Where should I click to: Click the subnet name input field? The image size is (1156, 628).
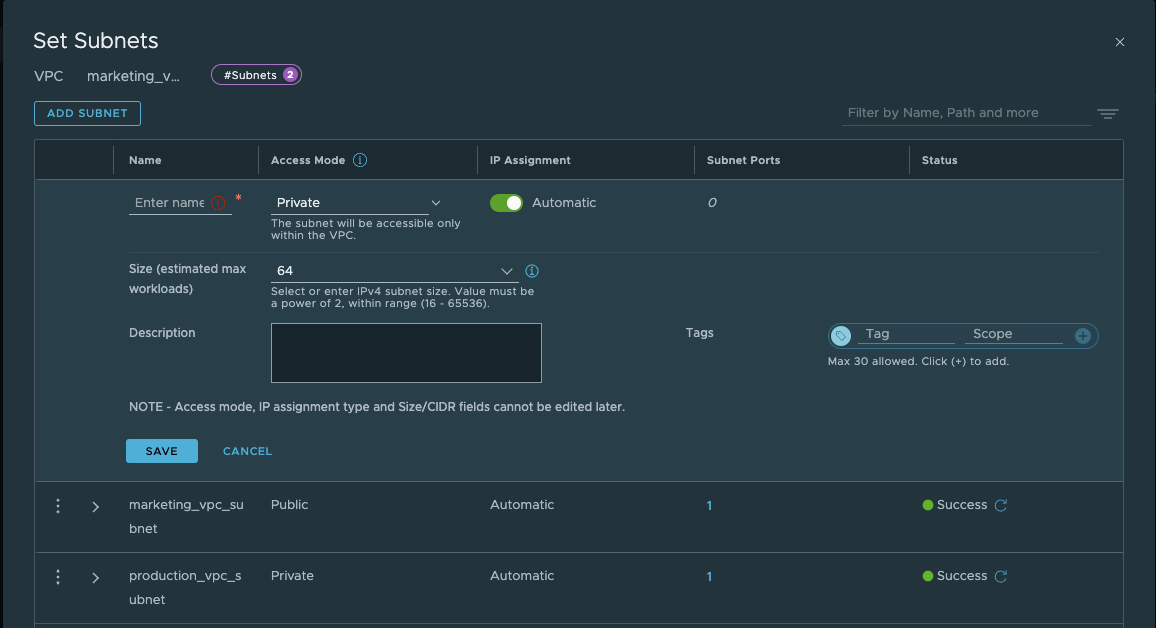point(168,203)
